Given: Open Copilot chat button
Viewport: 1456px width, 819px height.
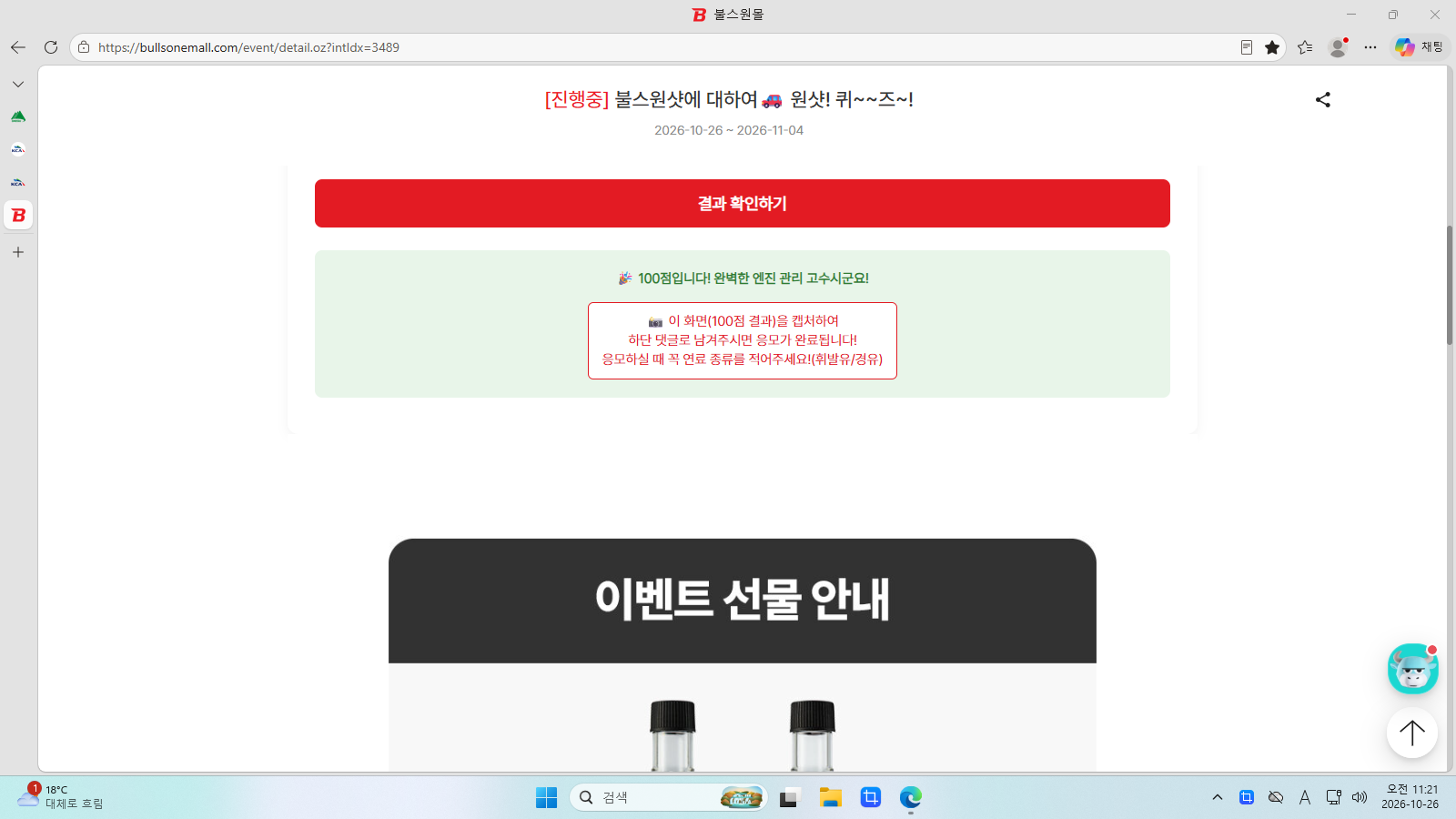Looking at the screenshot, I should pos(1420,47).
